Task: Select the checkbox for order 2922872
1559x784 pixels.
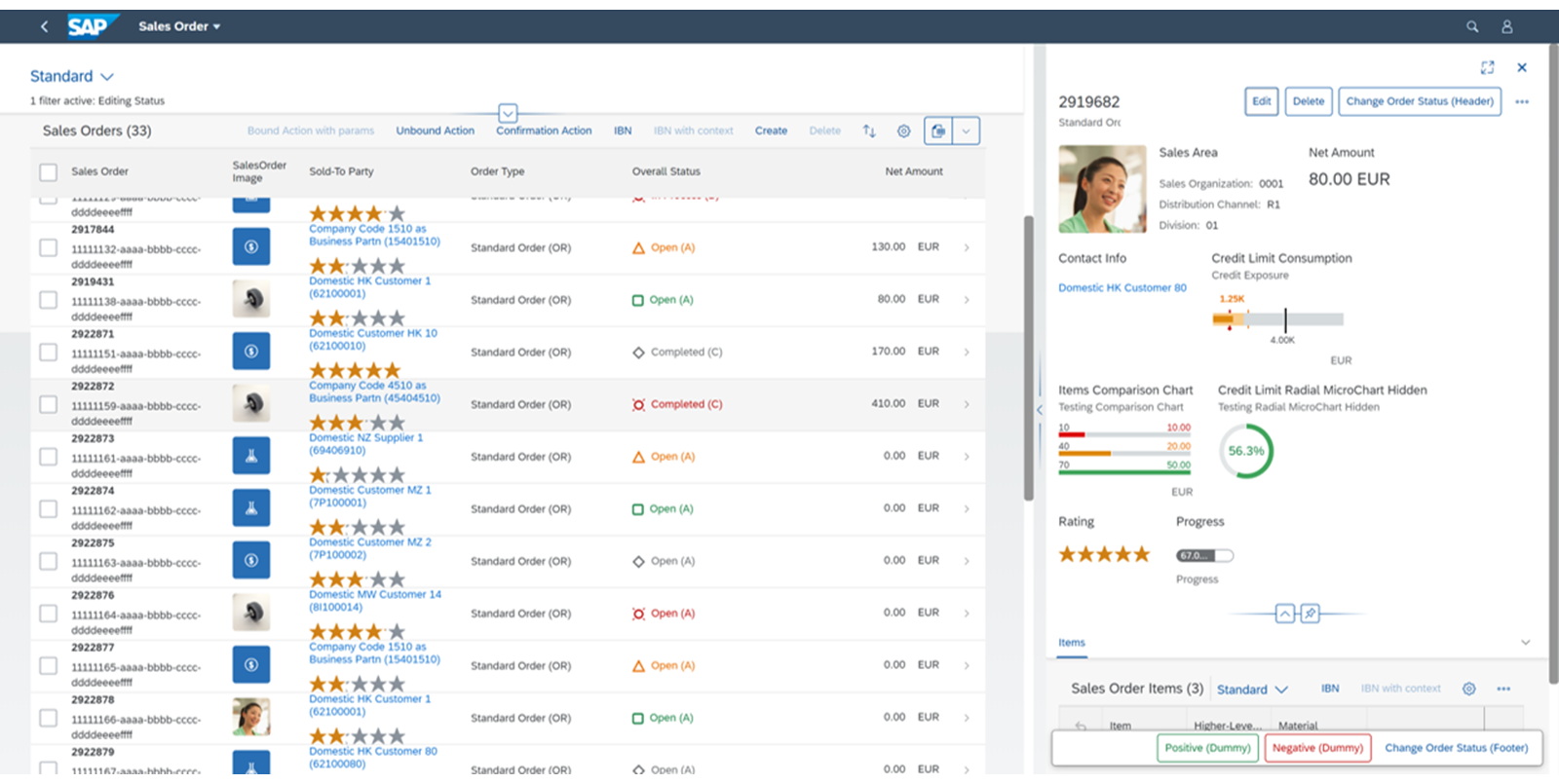Action: coord(48,404)
